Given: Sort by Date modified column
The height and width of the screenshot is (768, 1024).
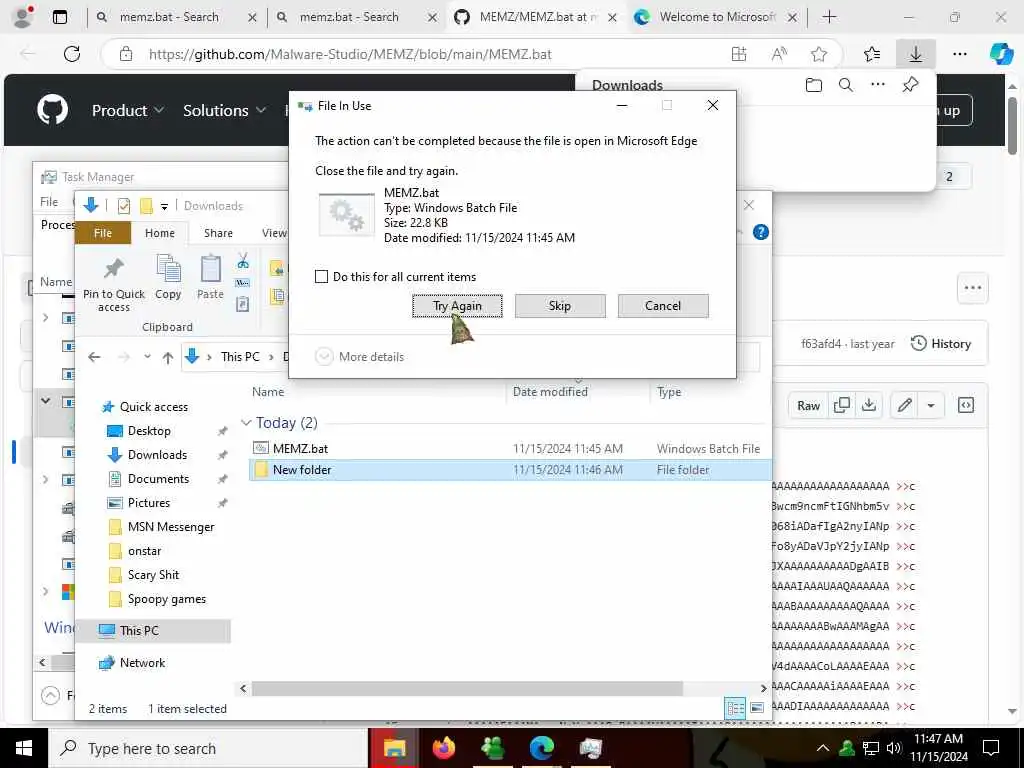Looking at the screenshot, I should click(550, 392).
